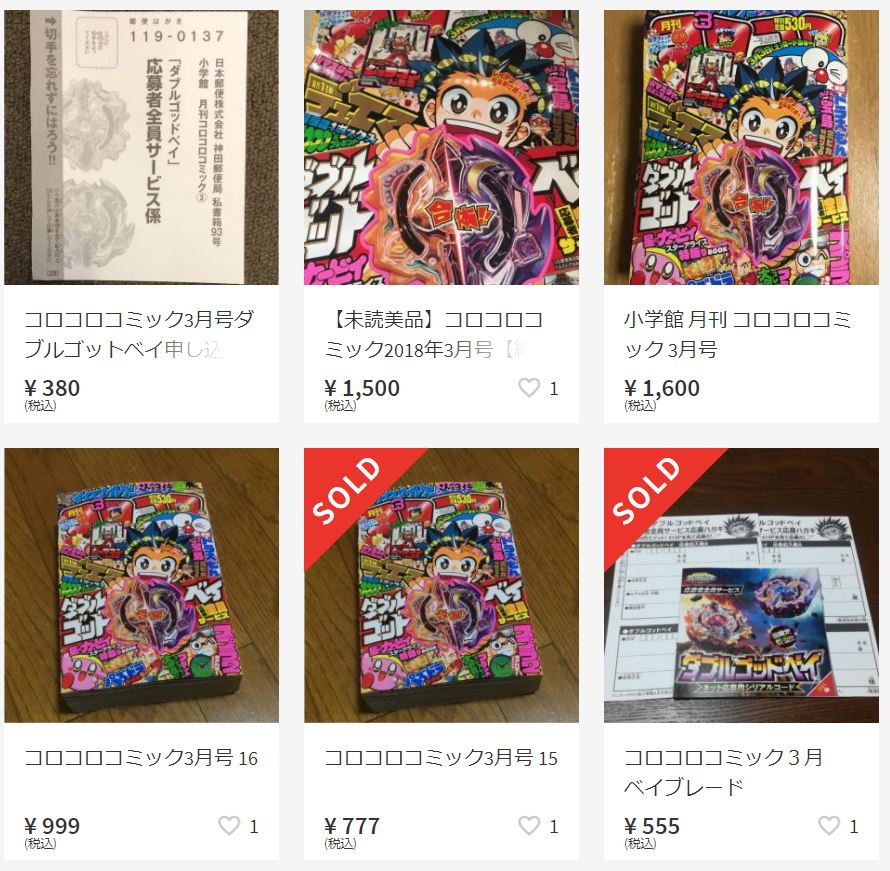Toggle heart on ¥777 sold listing

pyautogui.click(x=529, y=826)
